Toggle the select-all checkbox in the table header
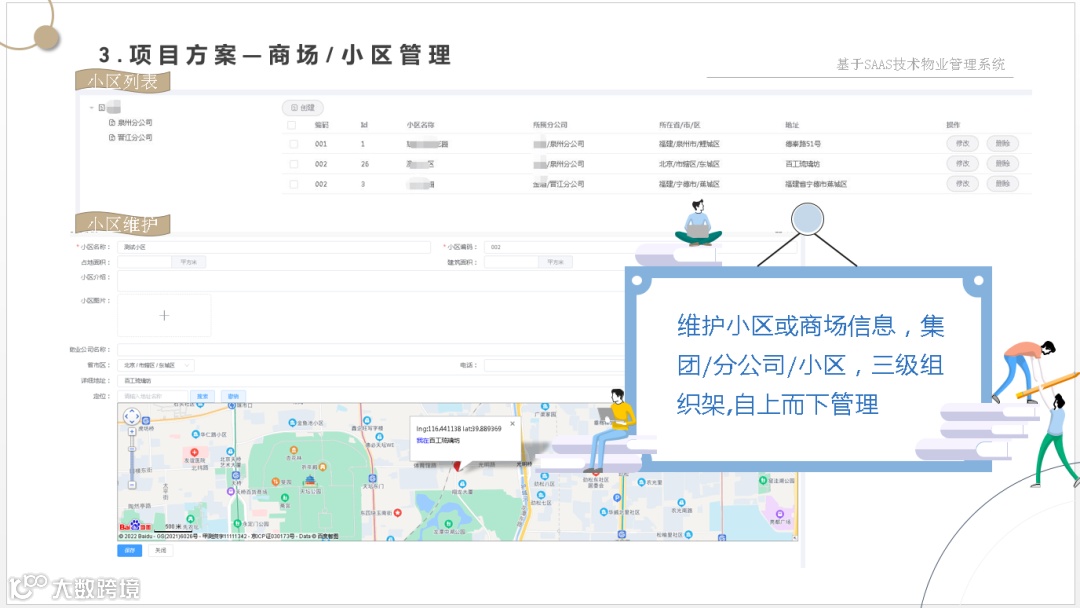 [291, 125]
